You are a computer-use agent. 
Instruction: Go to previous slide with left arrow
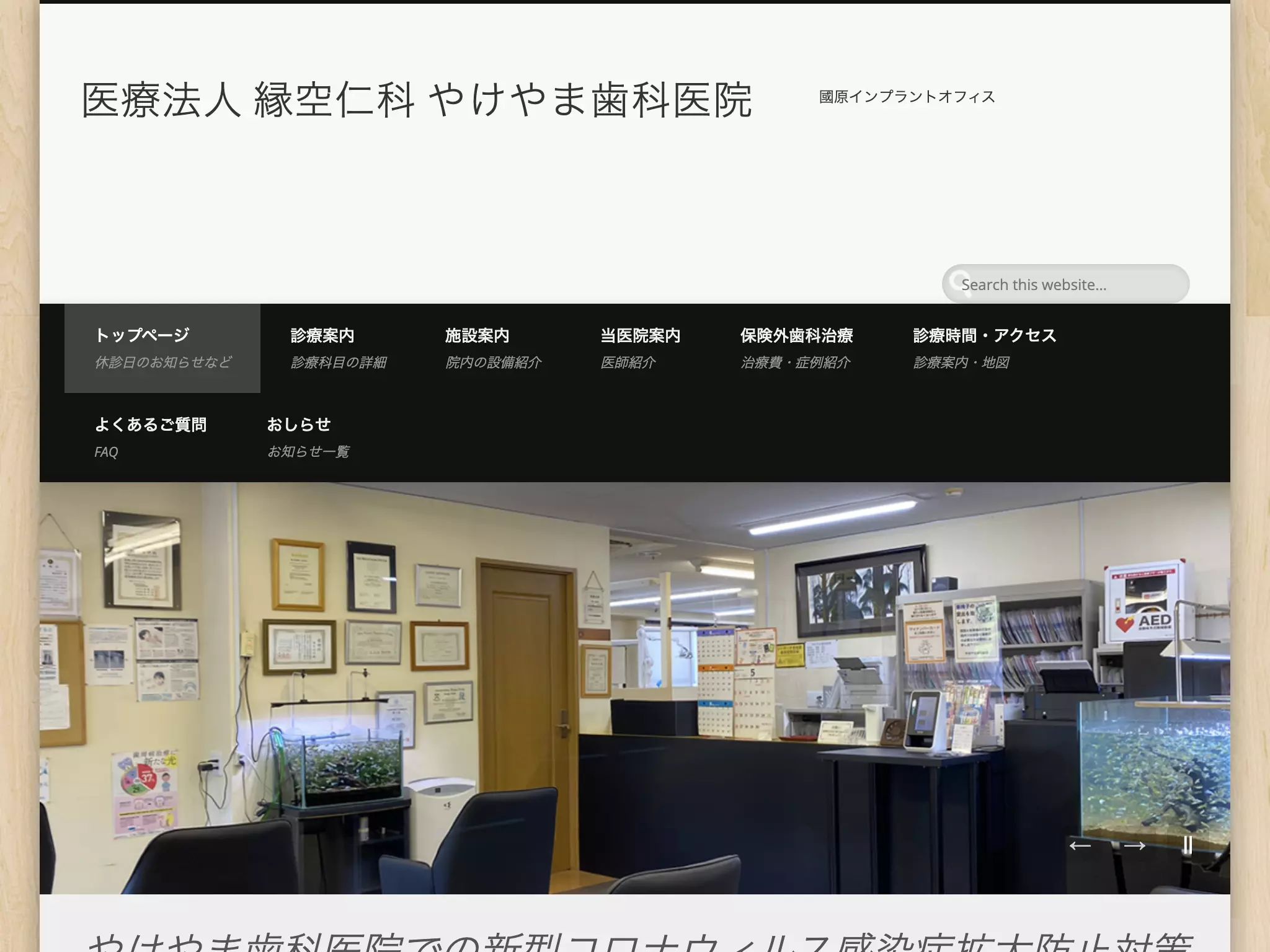click(x=1080, y=845)
